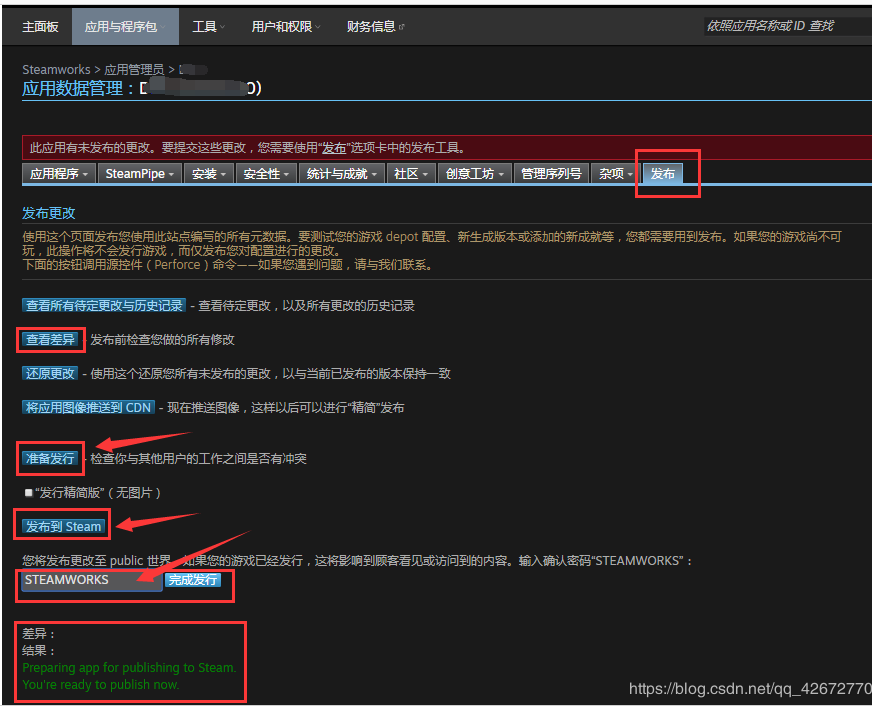
Task: Click 查看所有待定更改与历史记录 button
Action: tap(104, 305)
